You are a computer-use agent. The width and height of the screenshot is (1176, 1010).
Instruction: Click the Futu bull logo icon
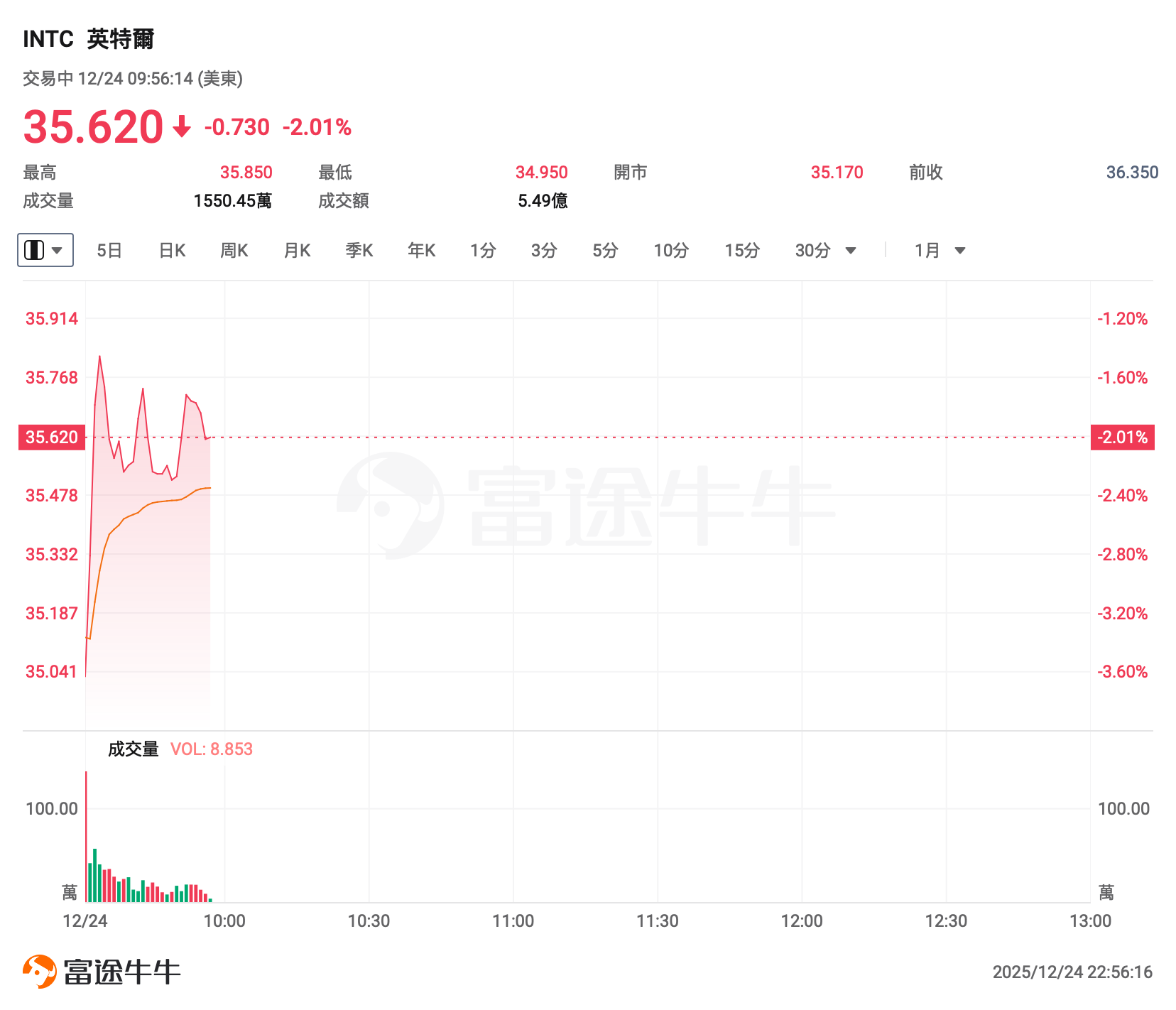[x=40, y=971]
